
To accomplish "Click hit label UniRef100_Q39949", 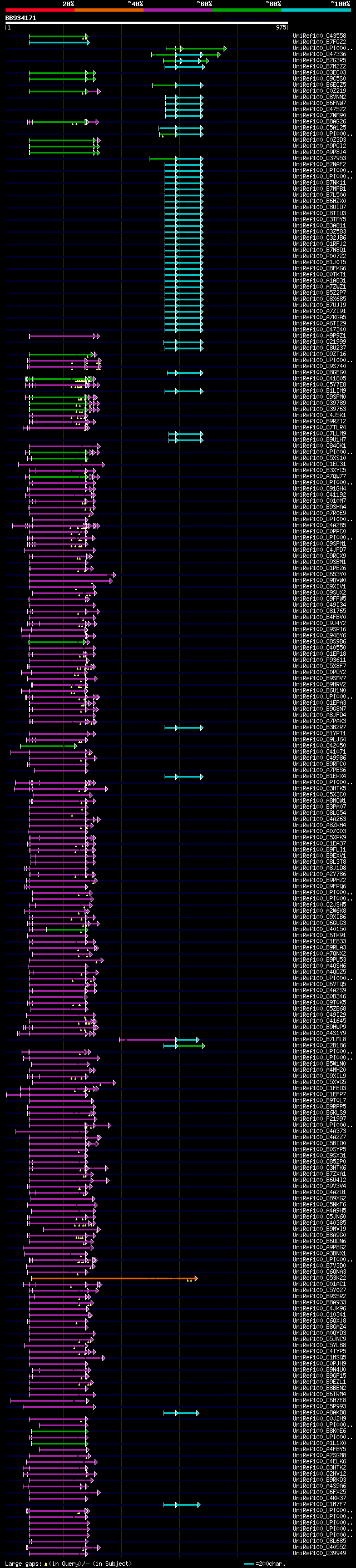I will [x=319, y=1554].
